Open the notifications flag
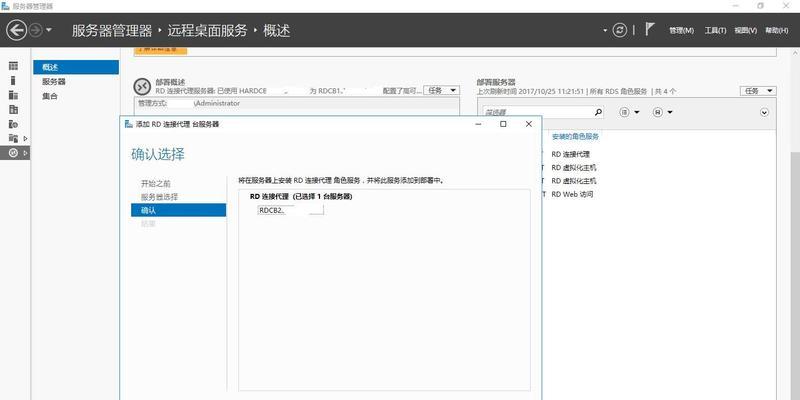 pos(649,29)
